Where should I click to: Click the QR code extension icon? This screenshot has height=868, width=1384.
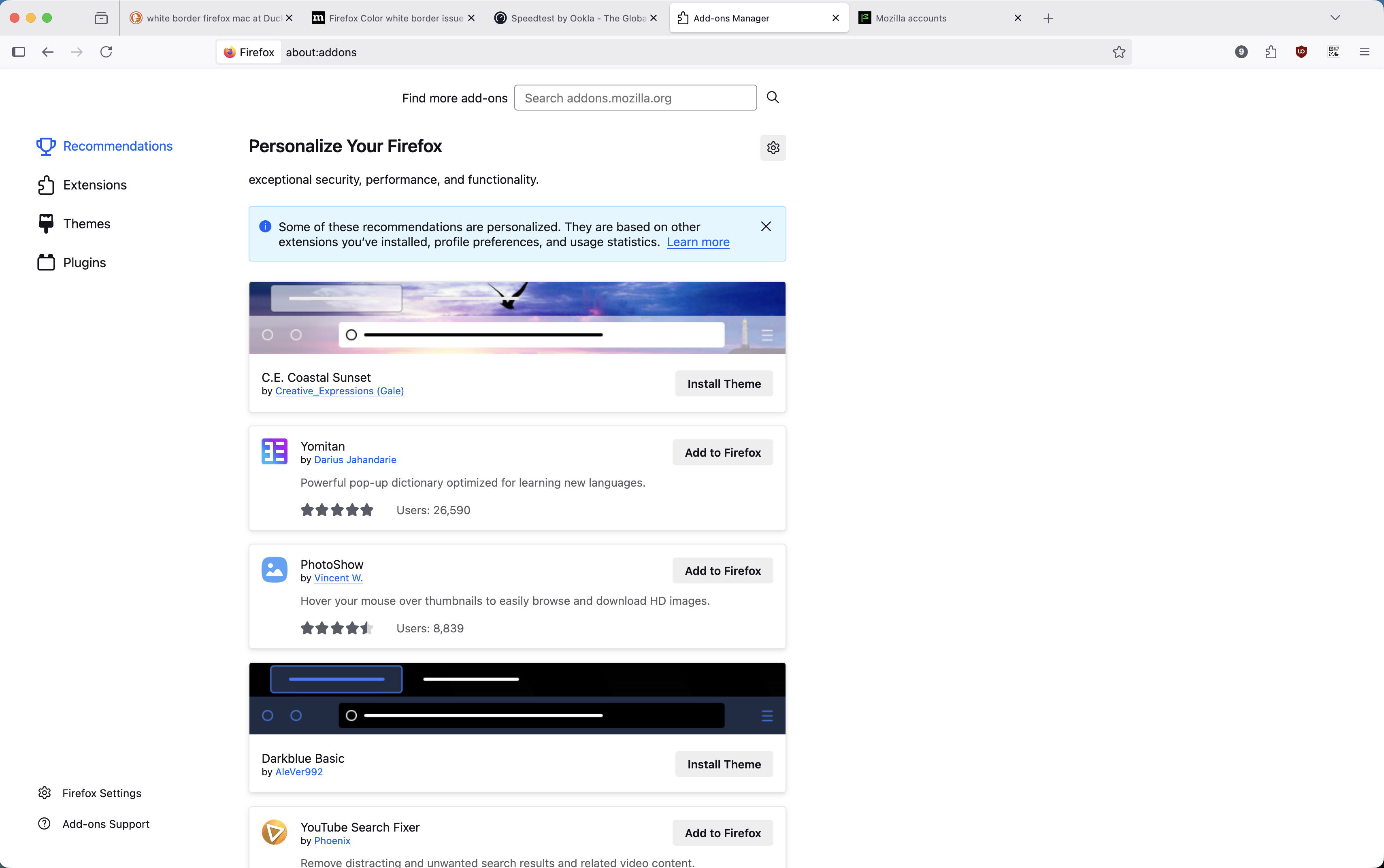coord(1333,52)
